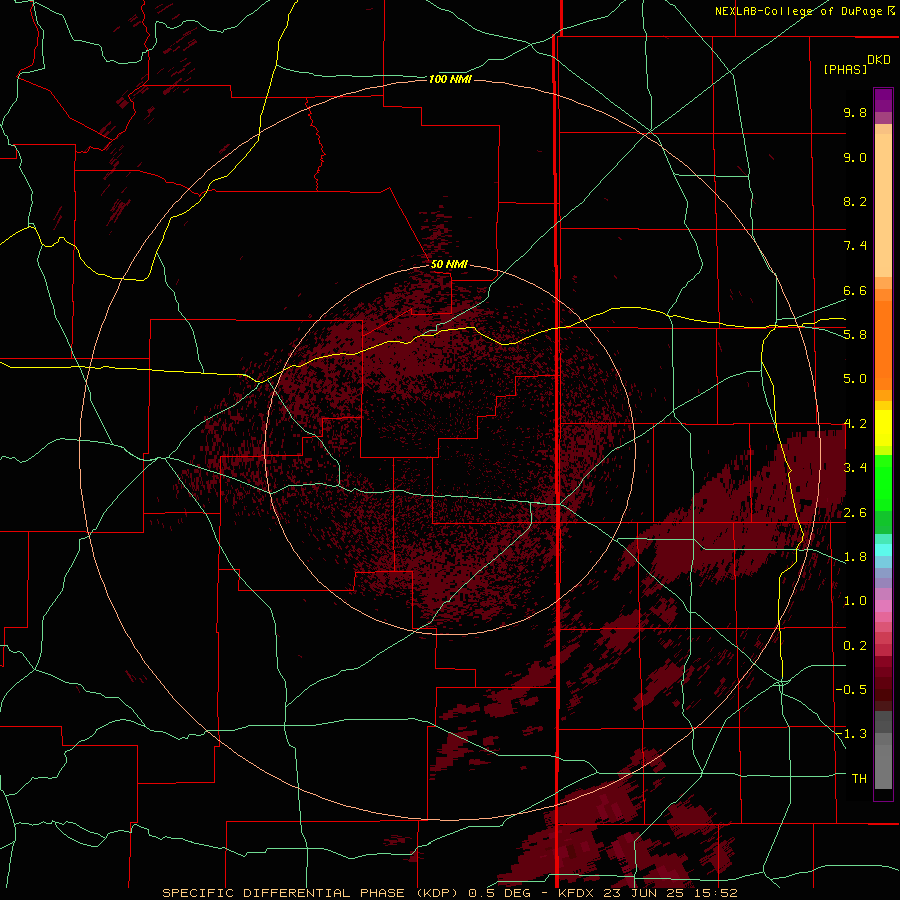Click the cyan segment of color bar
The height and width of the screenshot is (900, 900).
coord(883,550)
